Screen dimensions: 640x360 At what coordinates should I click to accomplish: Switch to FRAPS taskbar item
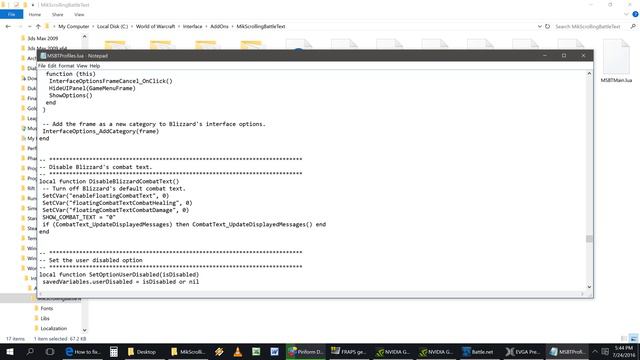point(349,351)
